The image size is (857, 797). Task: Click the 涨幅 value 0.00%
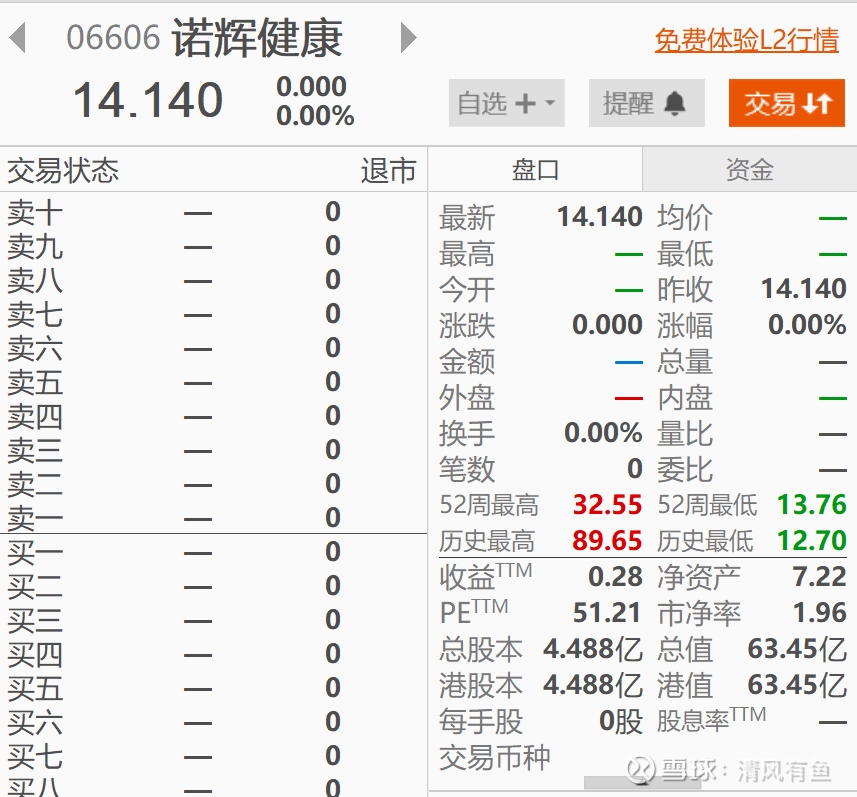pos(807,325)
